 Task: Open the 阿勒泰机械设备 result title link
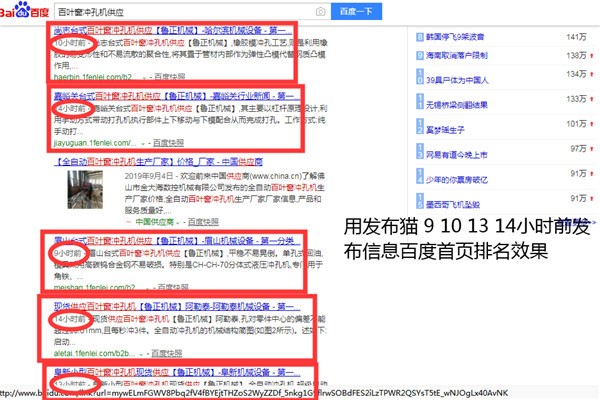(x=177, y=307)
